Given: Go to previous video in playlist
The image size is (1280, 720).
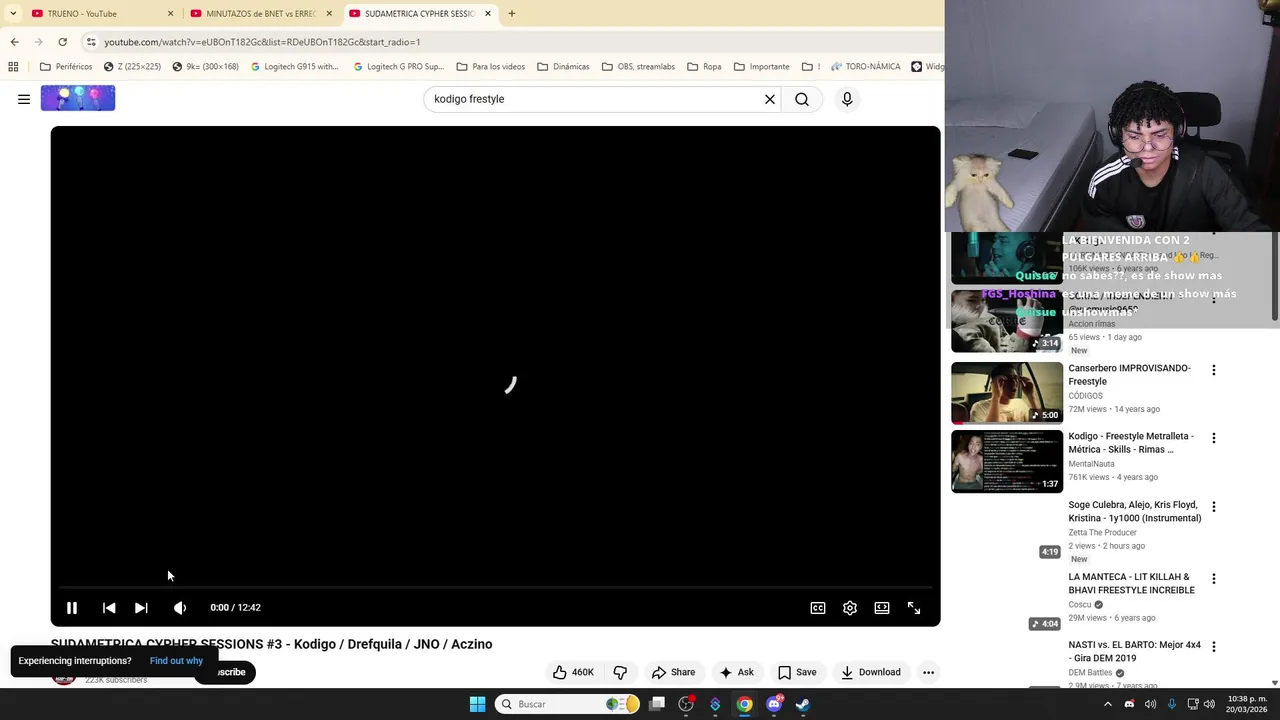Looking at the screenshot, I should 109,608.
